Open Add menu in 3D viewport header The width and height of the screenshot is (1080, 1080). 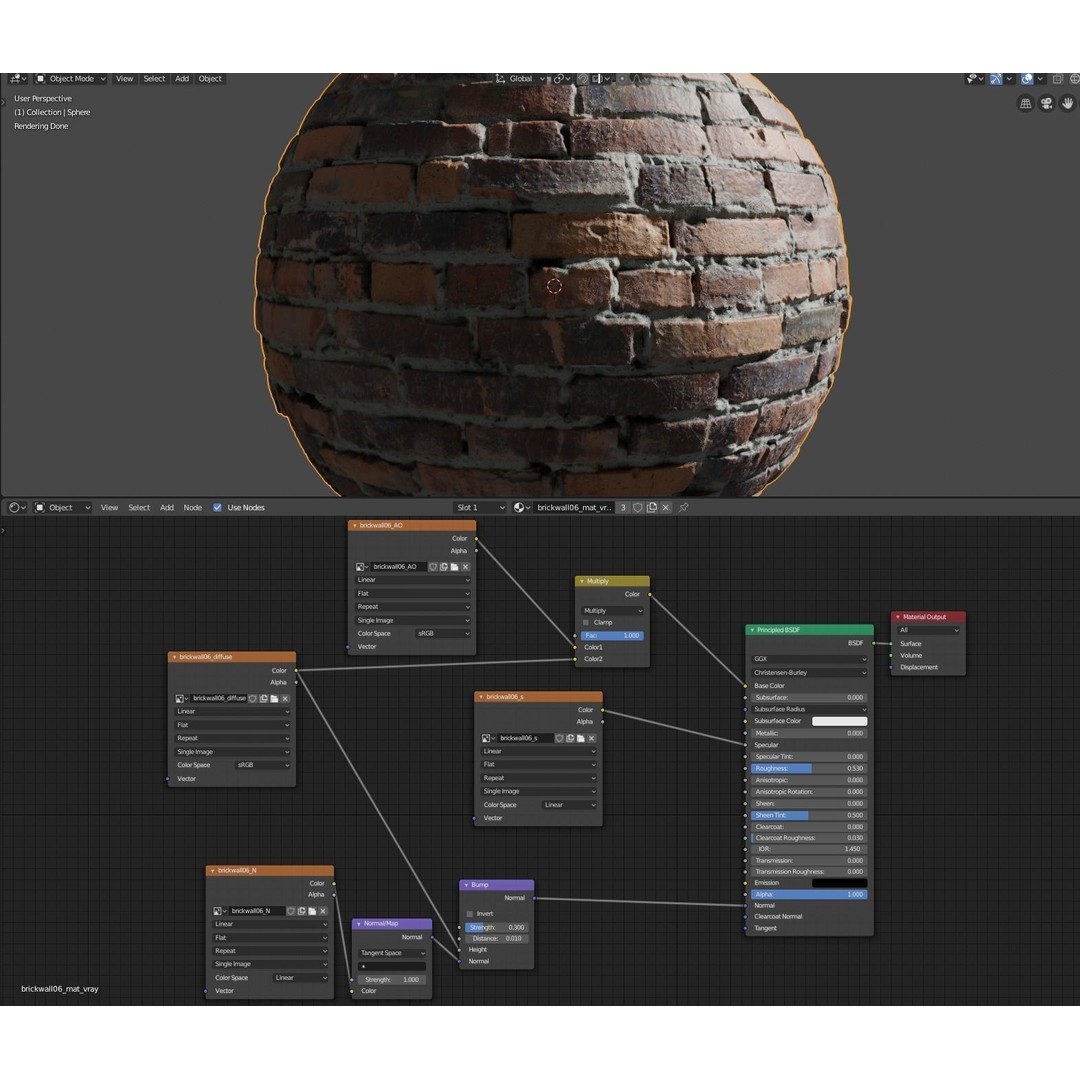coord(182,79)
